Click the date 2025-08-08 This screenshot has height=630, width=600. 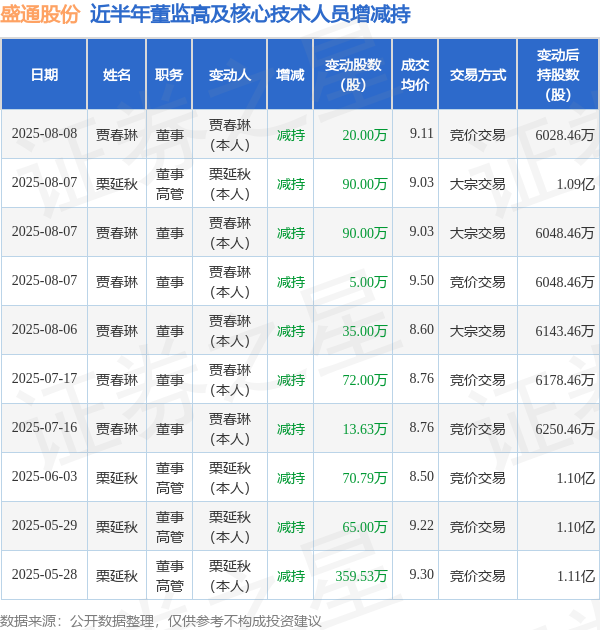coord(44,133)
